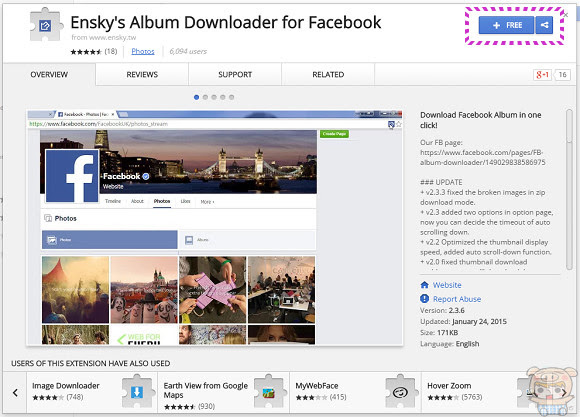Click Hover Zoom star rating (5763)
The image size is (580, 417).
455,397
